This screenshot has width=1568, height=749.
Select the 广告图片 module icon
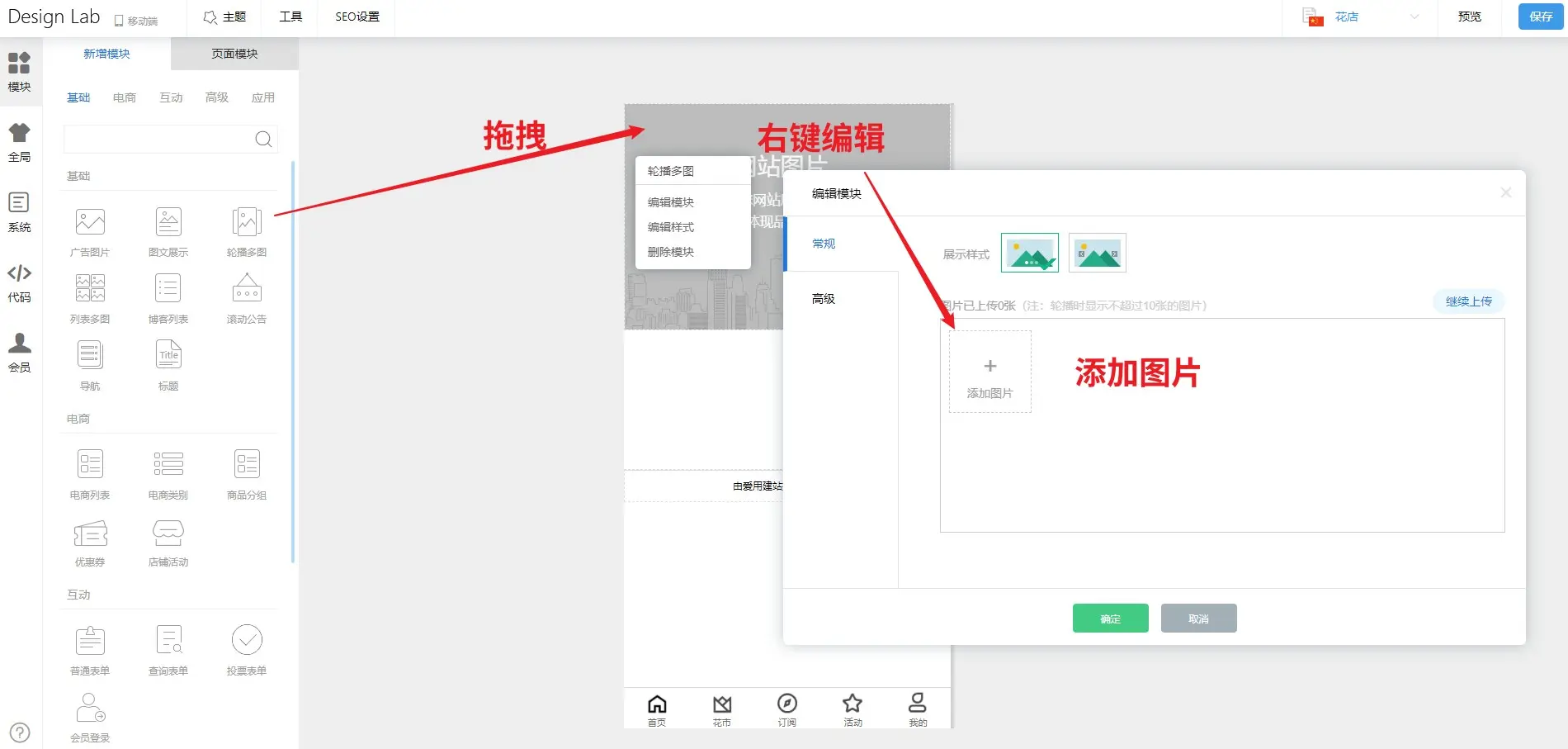90,222
